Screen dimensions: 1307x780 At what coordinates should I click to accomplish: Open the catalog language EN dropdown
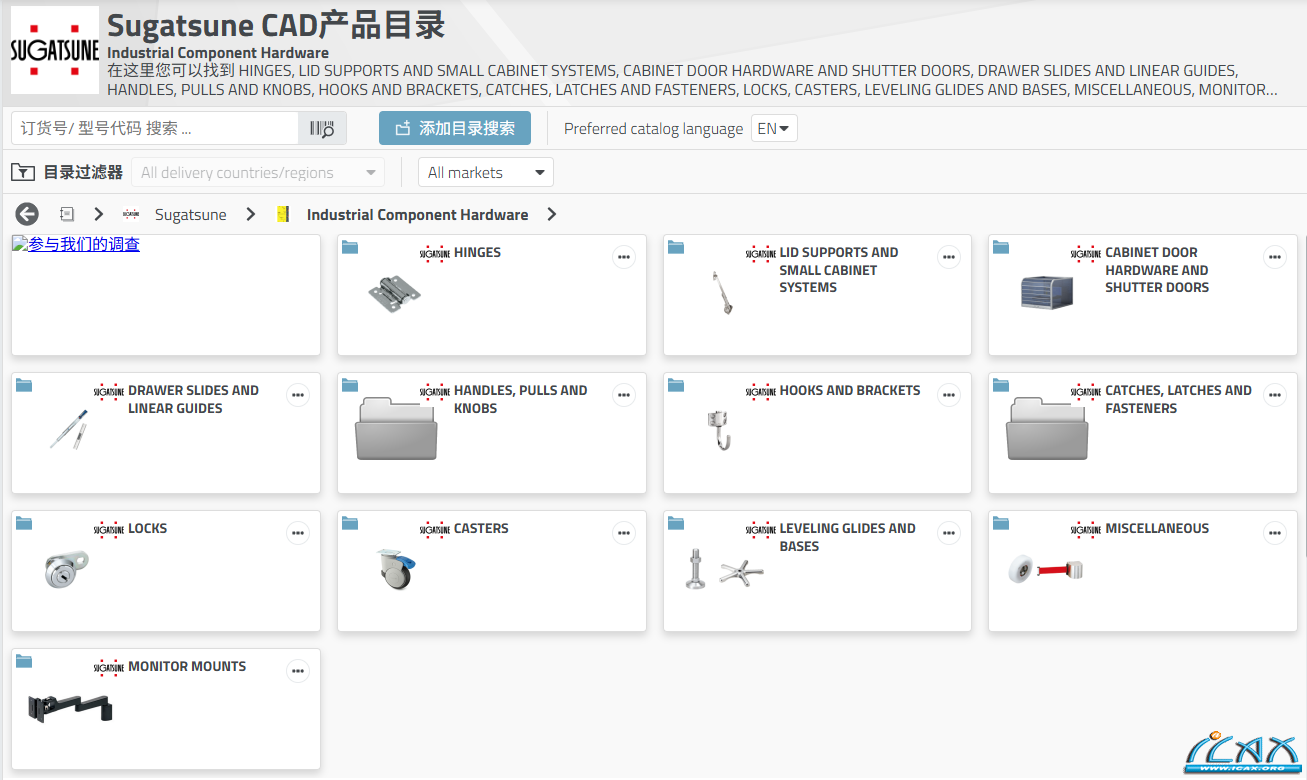point(774,128)
